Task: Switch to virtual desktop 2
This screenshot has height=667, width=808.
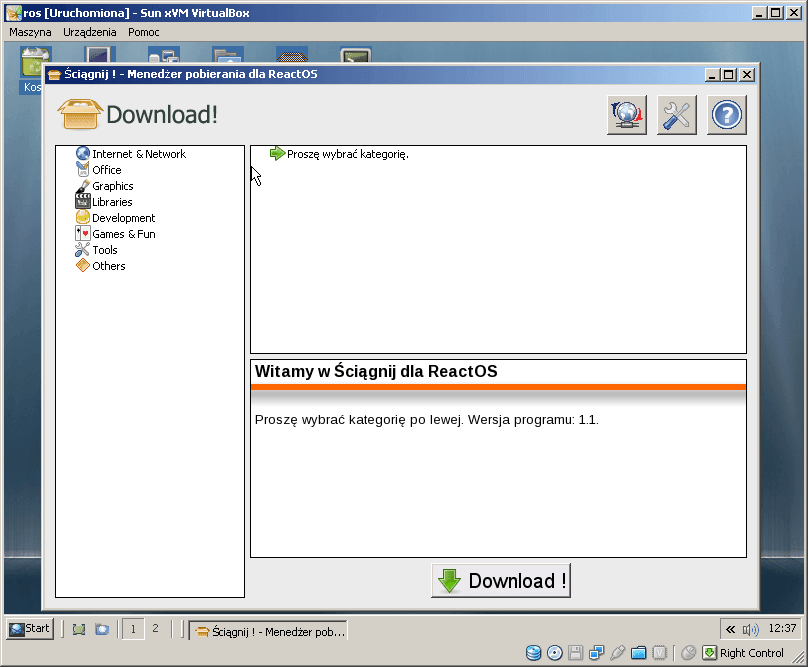Action: tap(155, 629)
